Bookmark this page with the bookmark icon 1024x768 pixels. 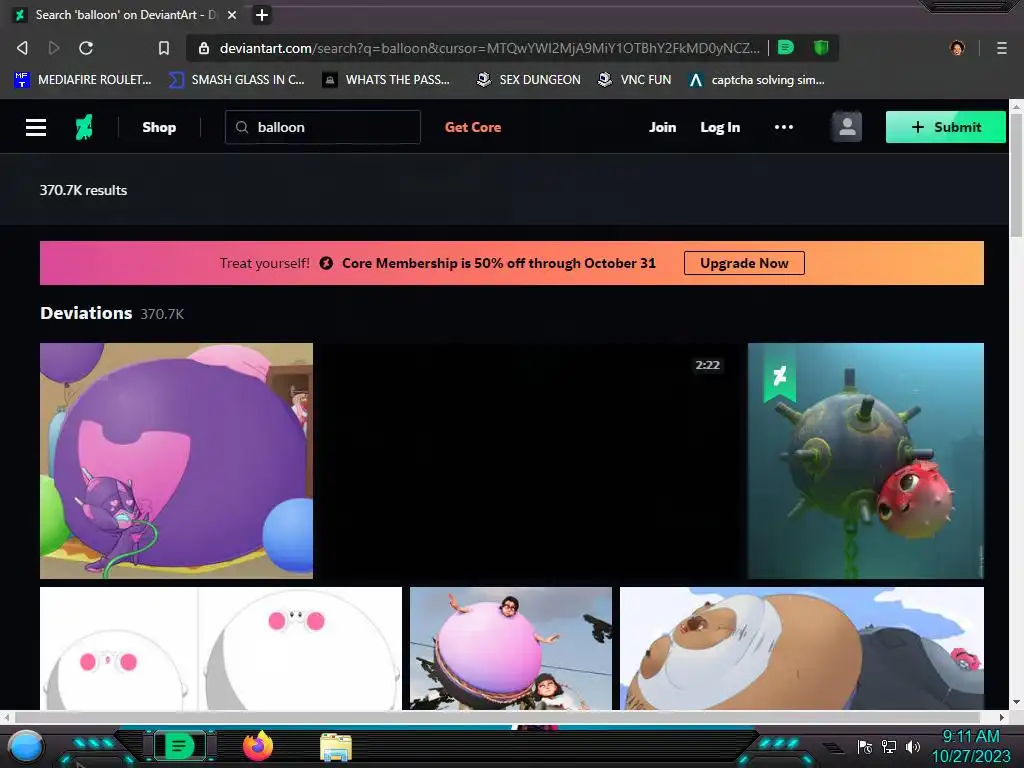(164, 48)
